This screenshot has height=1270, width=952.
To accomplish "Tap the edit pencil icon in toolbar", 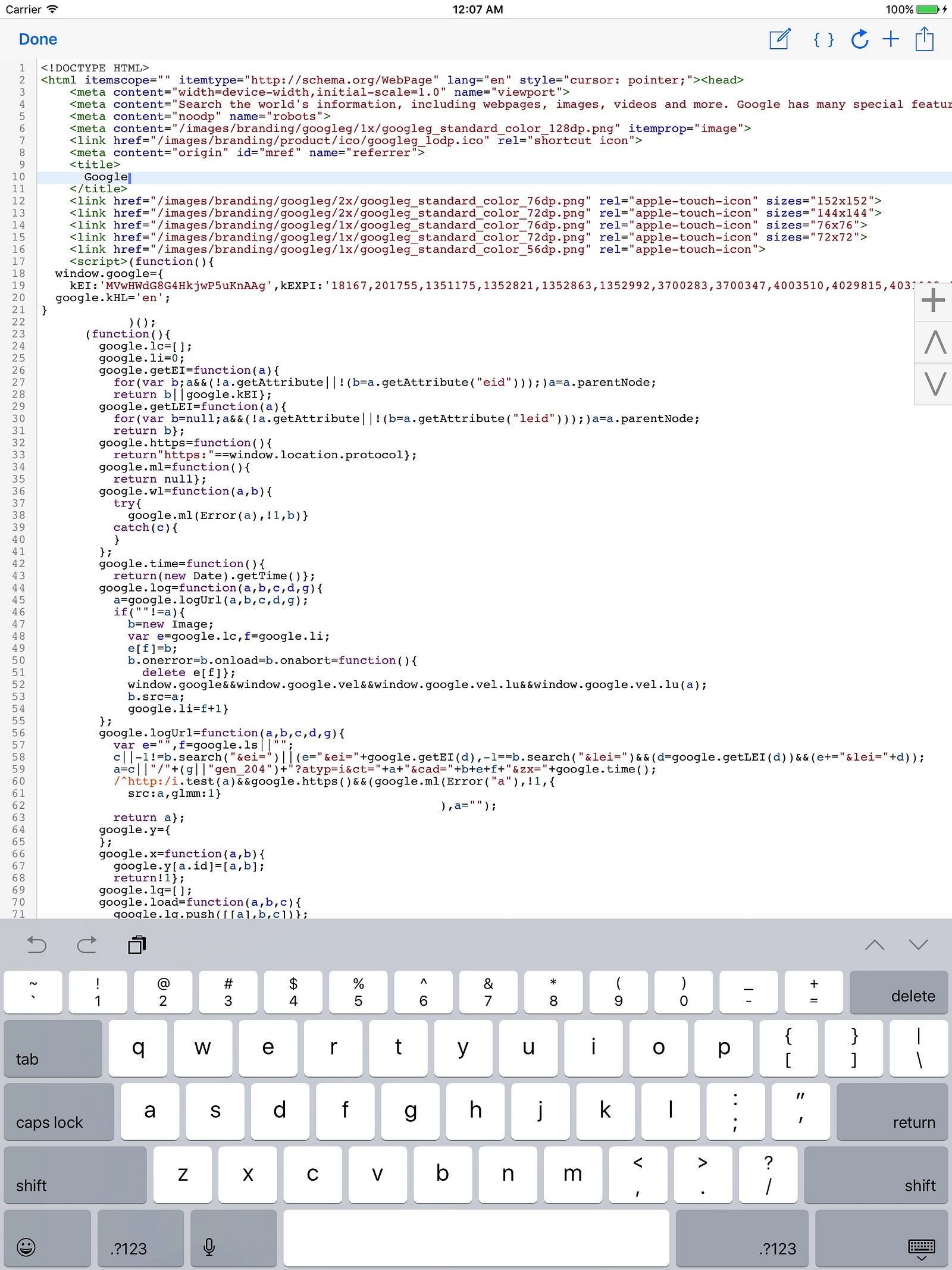I will click(780, 39).
